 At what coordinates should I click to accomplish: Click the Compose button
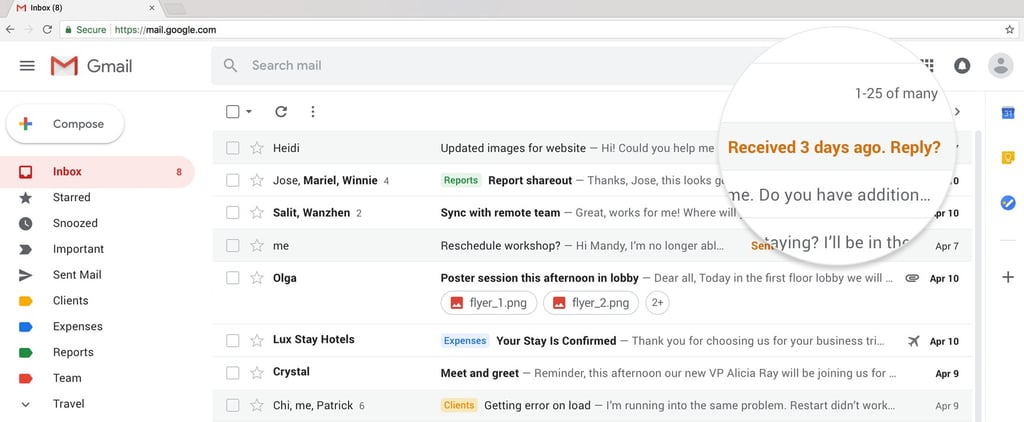click(x=65, y=124)
